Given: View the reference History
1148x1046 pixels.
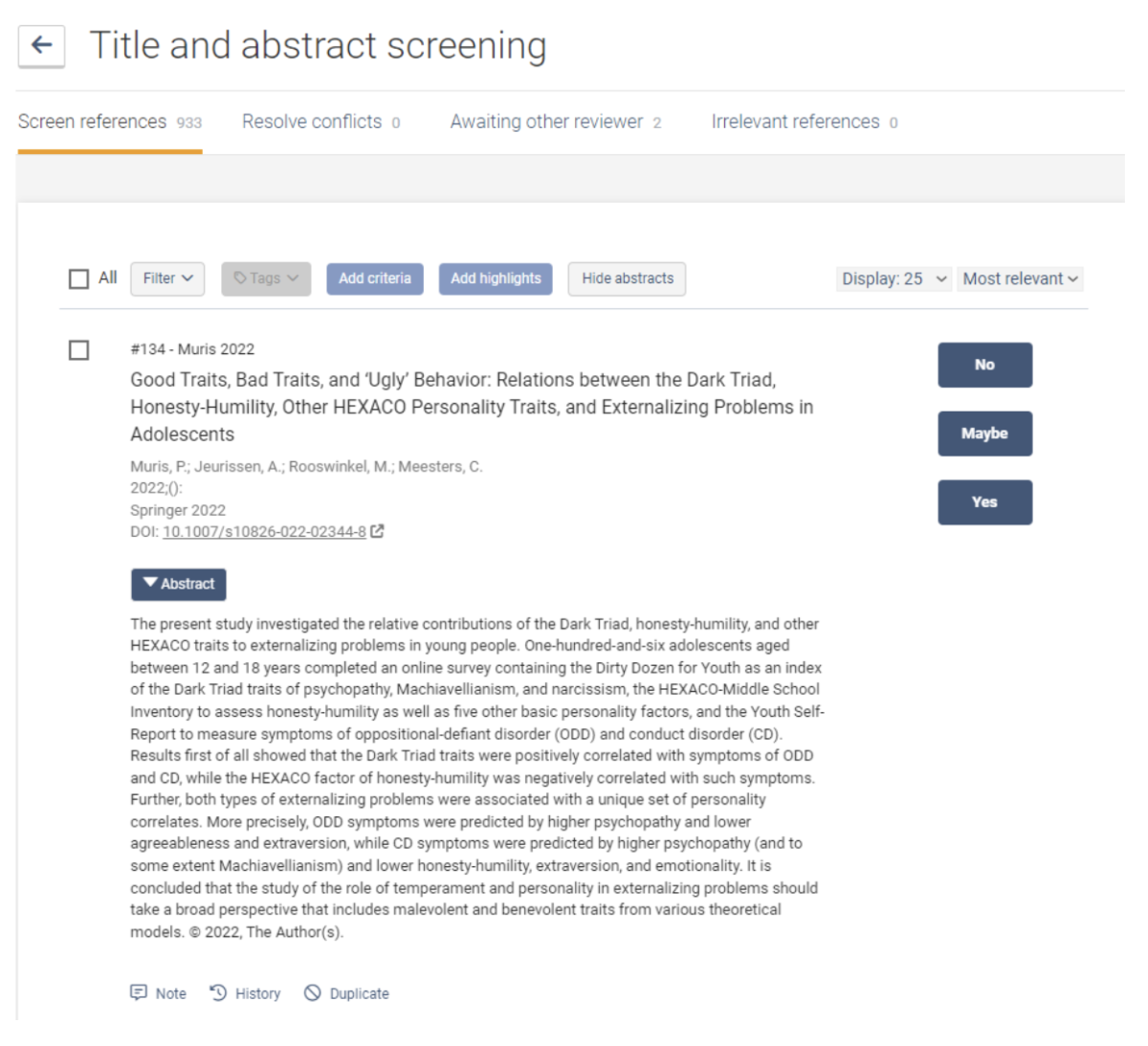Looking at the screenshot, I should [x=246, y=993].
